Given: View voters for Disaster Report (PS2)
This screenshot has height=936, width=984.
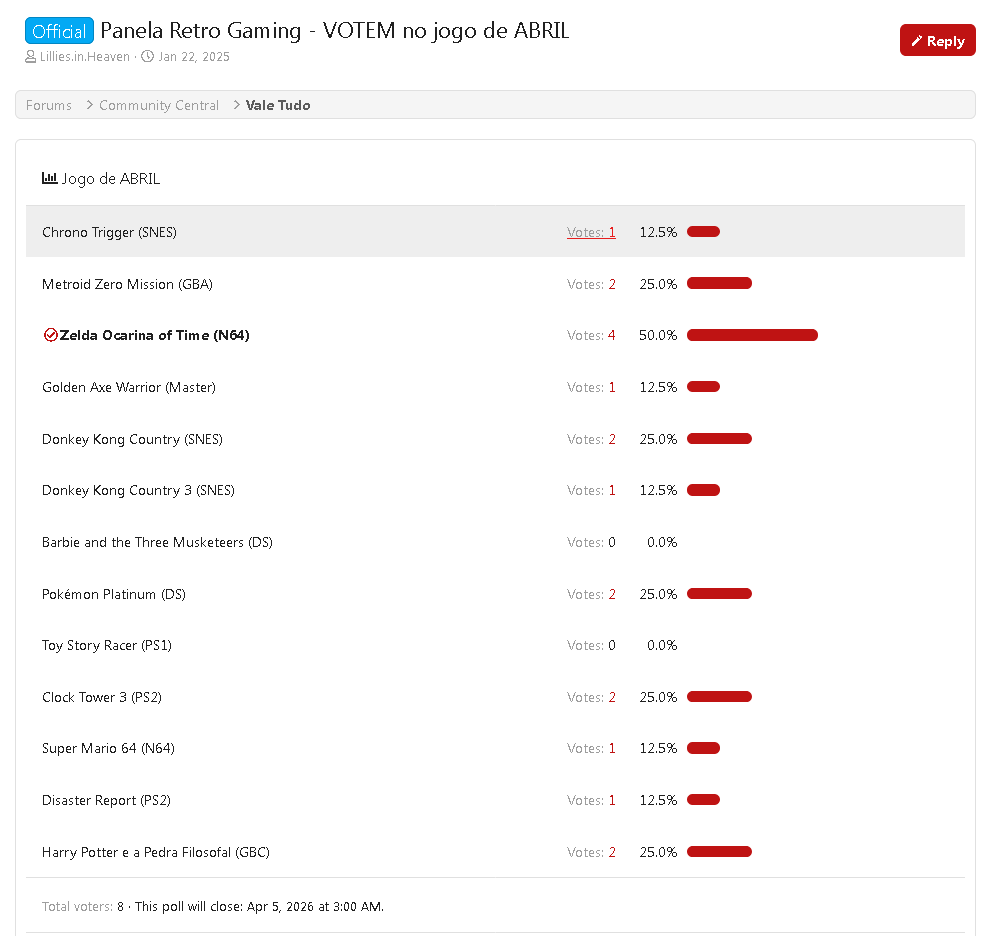Looking at the screenshot, I should tap(591, 800).
